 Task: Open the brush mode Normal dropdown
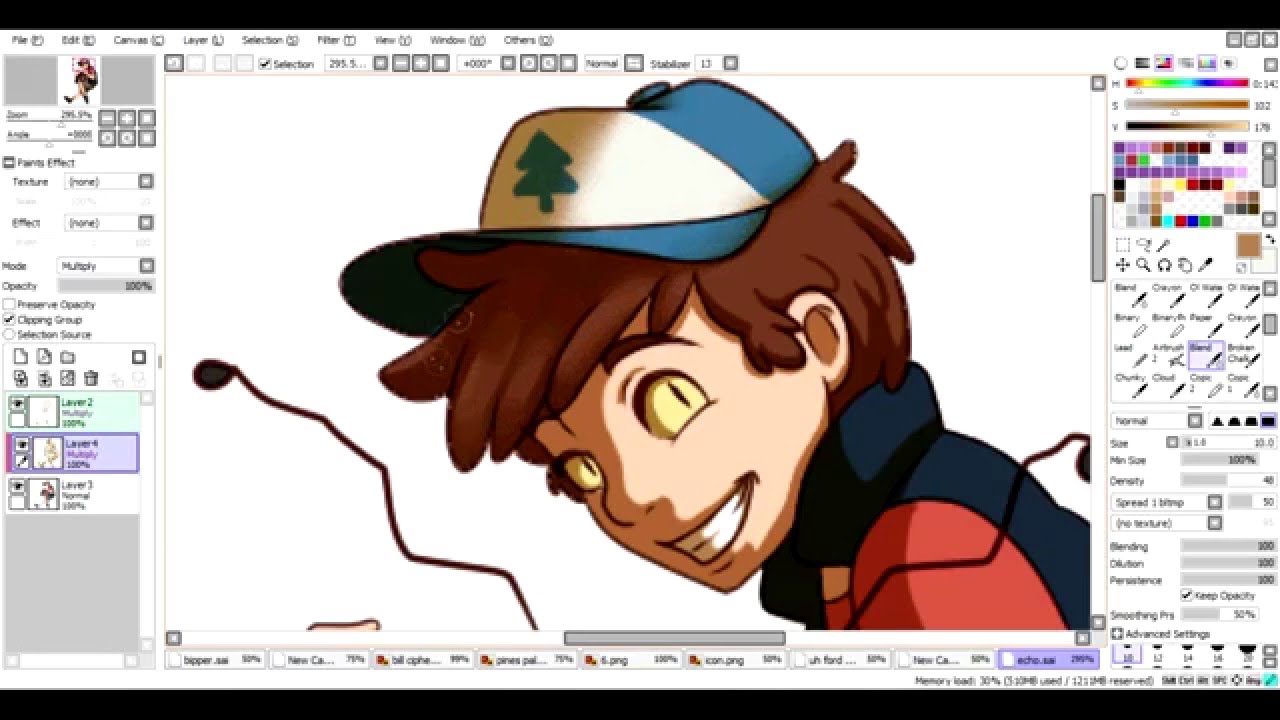pos(1195,421)
